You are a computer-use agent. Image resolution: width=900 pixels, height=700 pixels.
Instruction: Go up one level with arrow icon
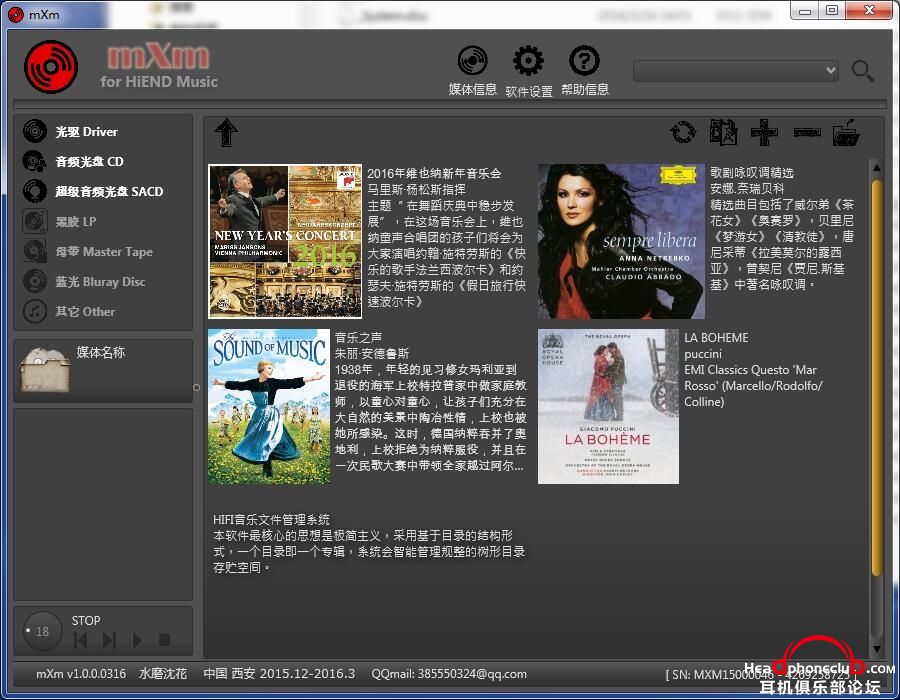[226, 133]
